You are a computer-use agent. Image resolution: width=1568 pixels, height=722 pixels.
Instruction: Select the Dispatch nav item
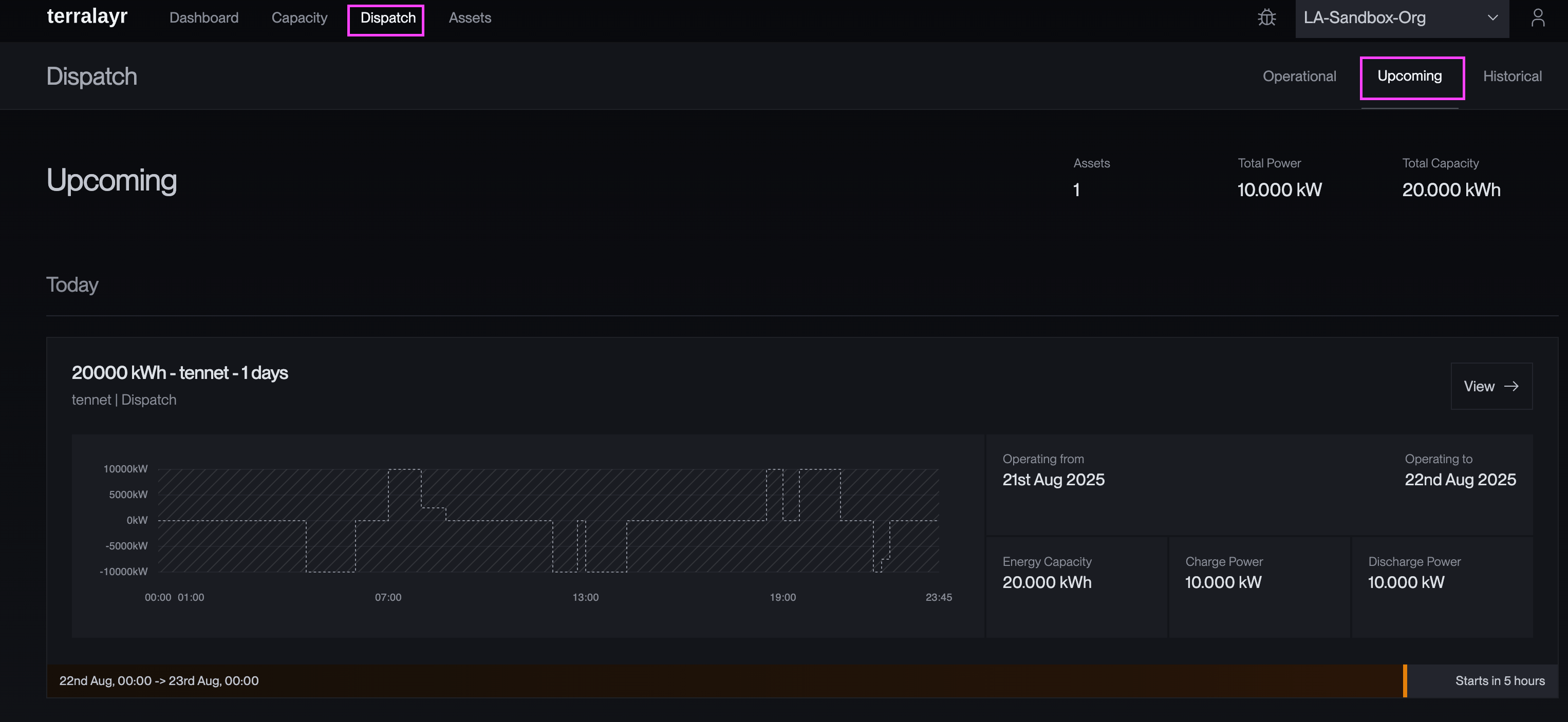[388, 17]
